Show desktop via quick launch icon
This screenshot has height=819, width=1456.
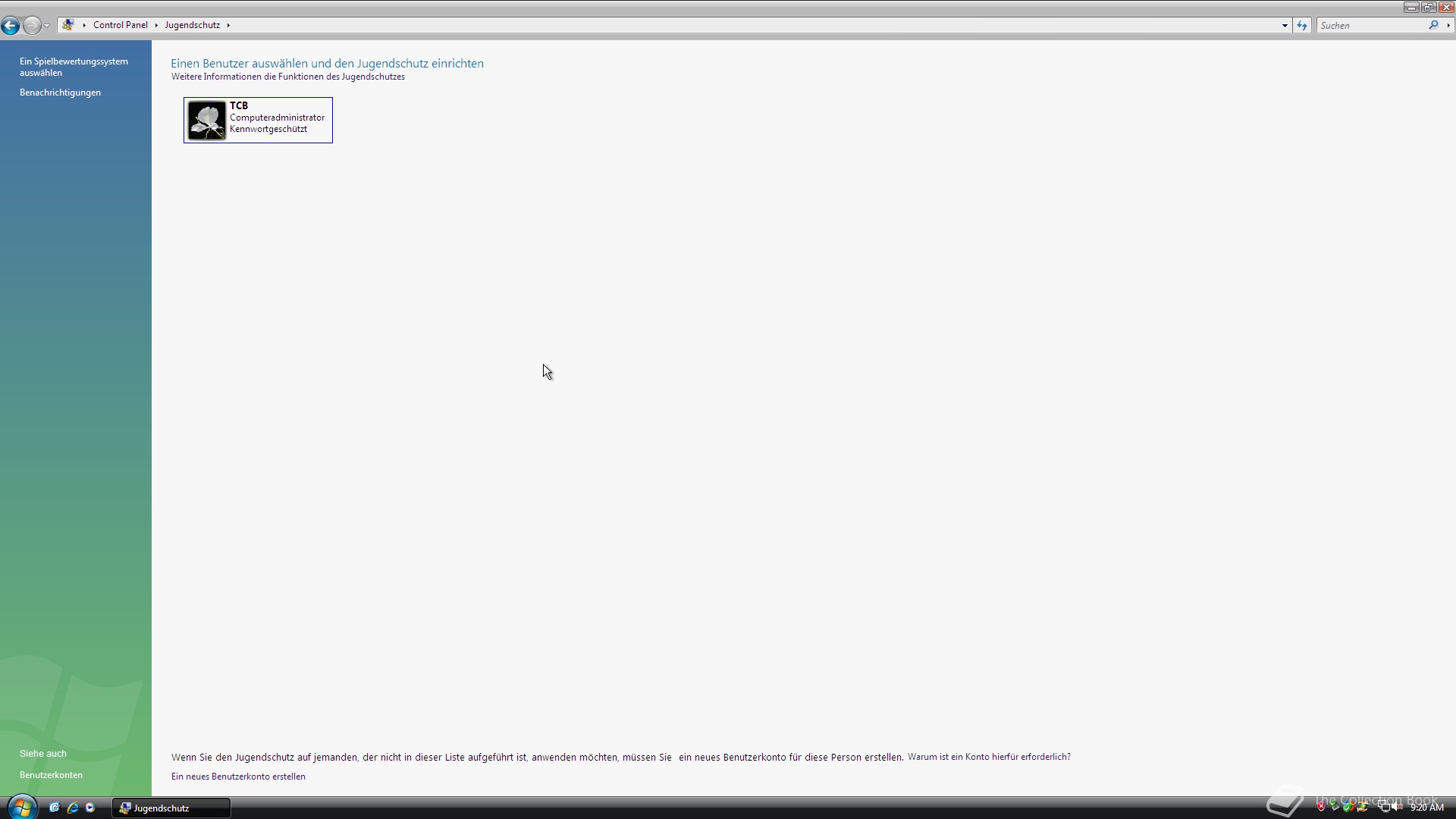54,808
